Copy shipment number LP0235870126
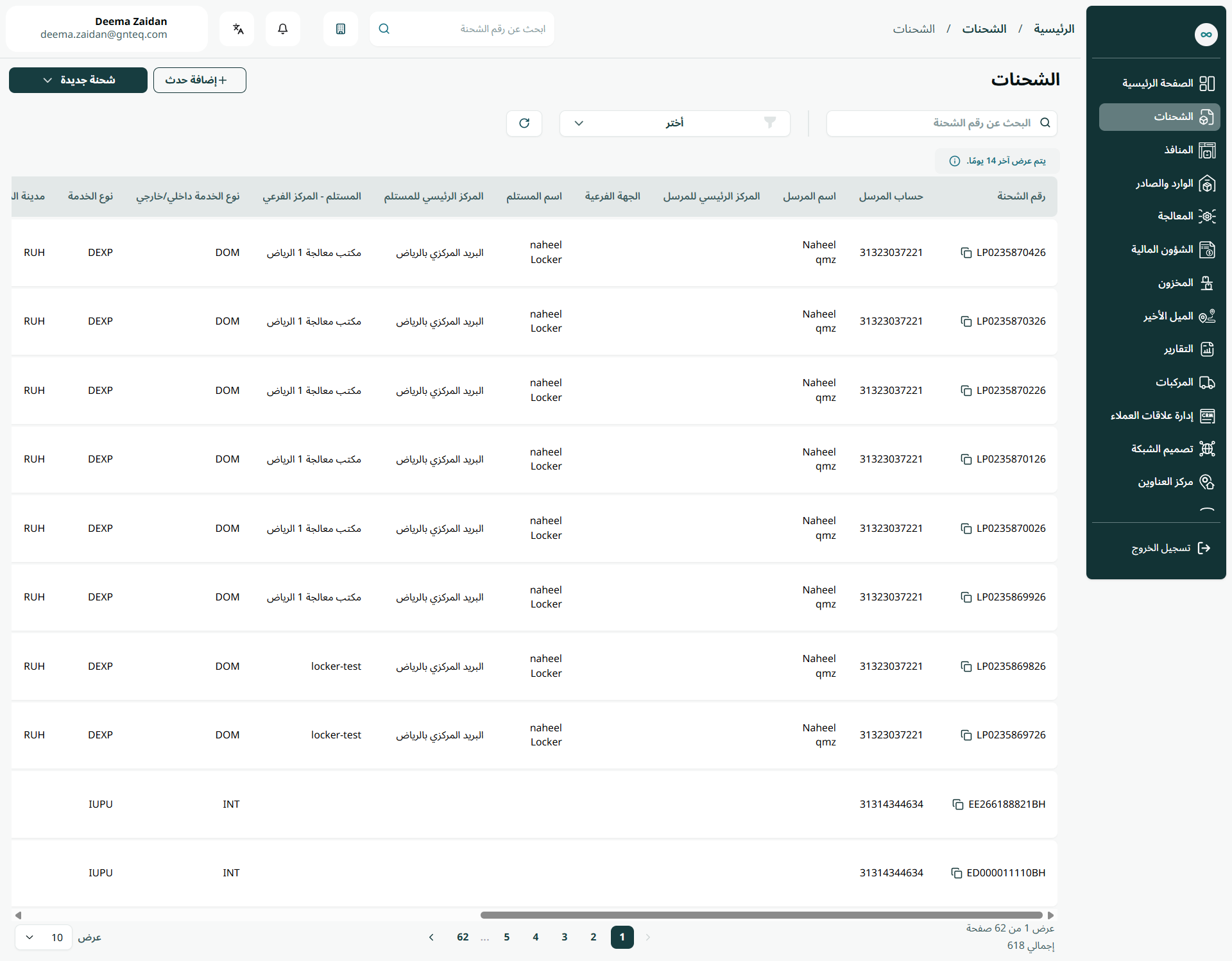1232x961 pixels. click(x=966, y=459)
